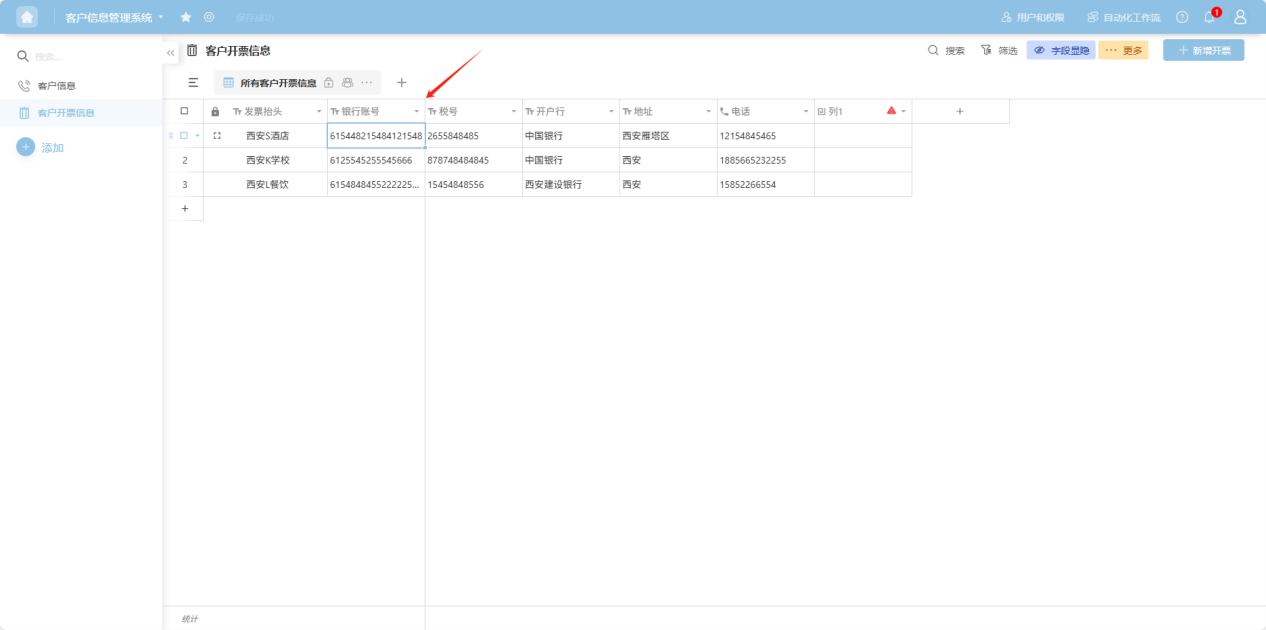Select 客户信息 in the left sidebar

coord(56,86)
